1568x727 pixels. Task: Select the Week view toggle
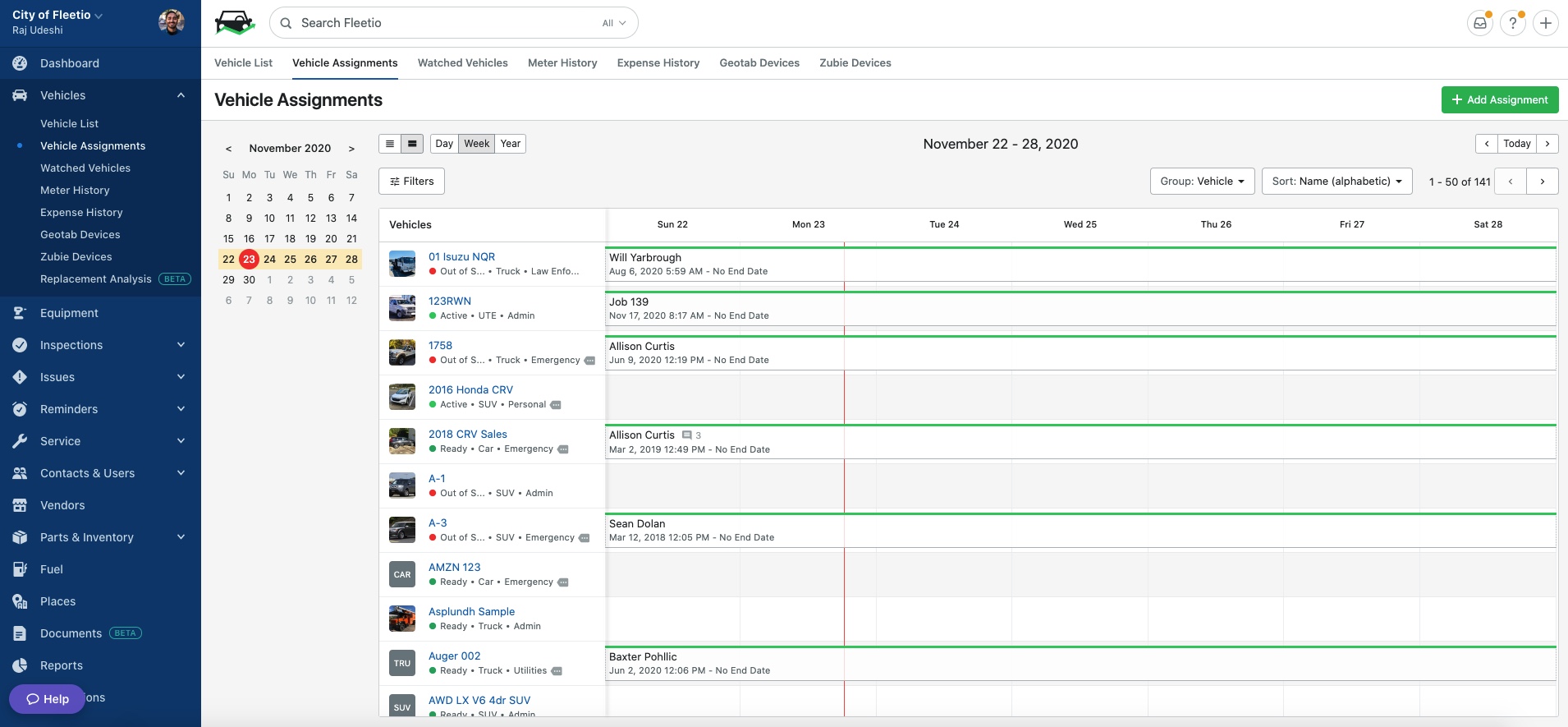pos(476,144)
